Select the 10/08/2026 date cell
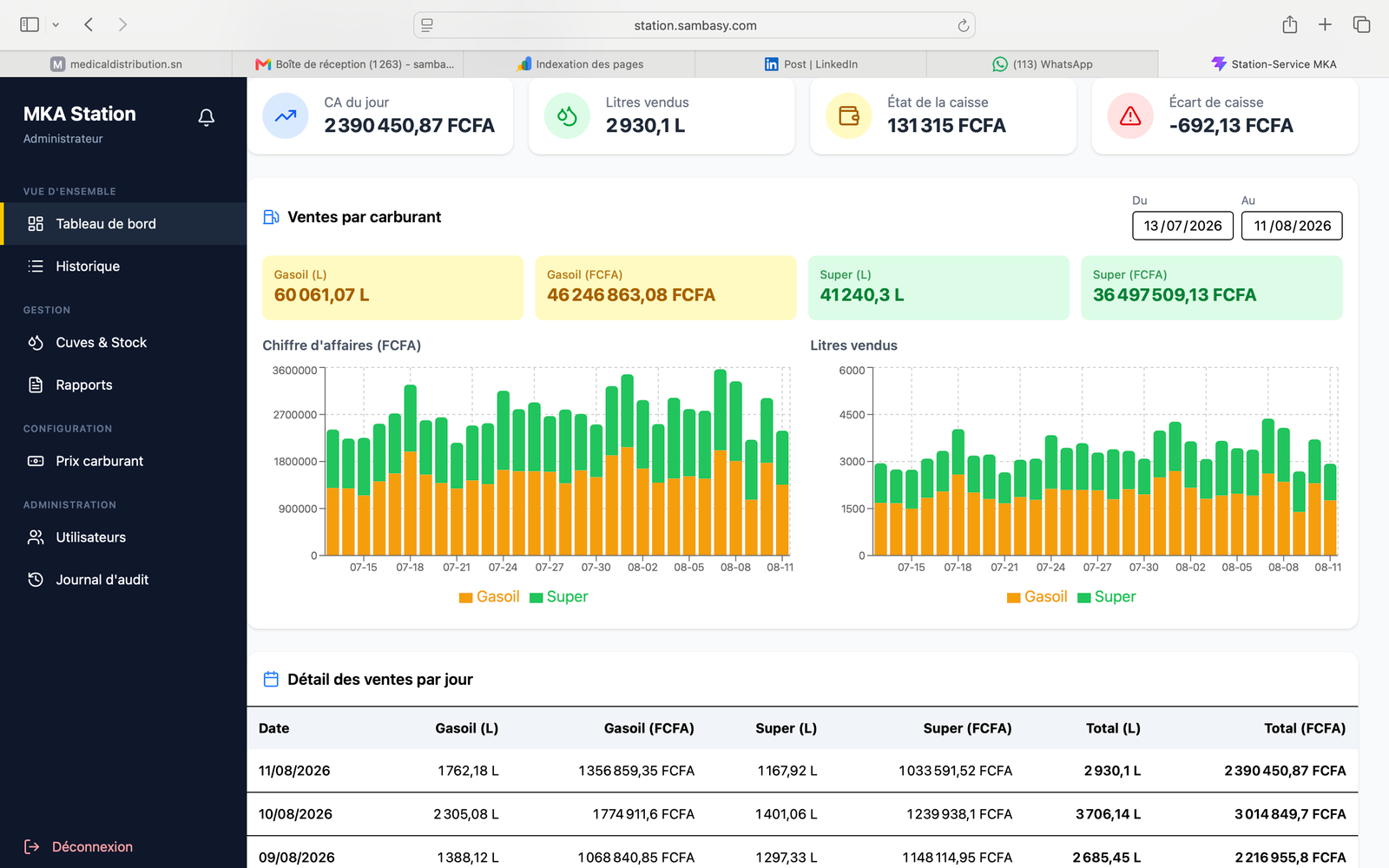Screen dimensions: 1389x868 click(x=295, y=814)
